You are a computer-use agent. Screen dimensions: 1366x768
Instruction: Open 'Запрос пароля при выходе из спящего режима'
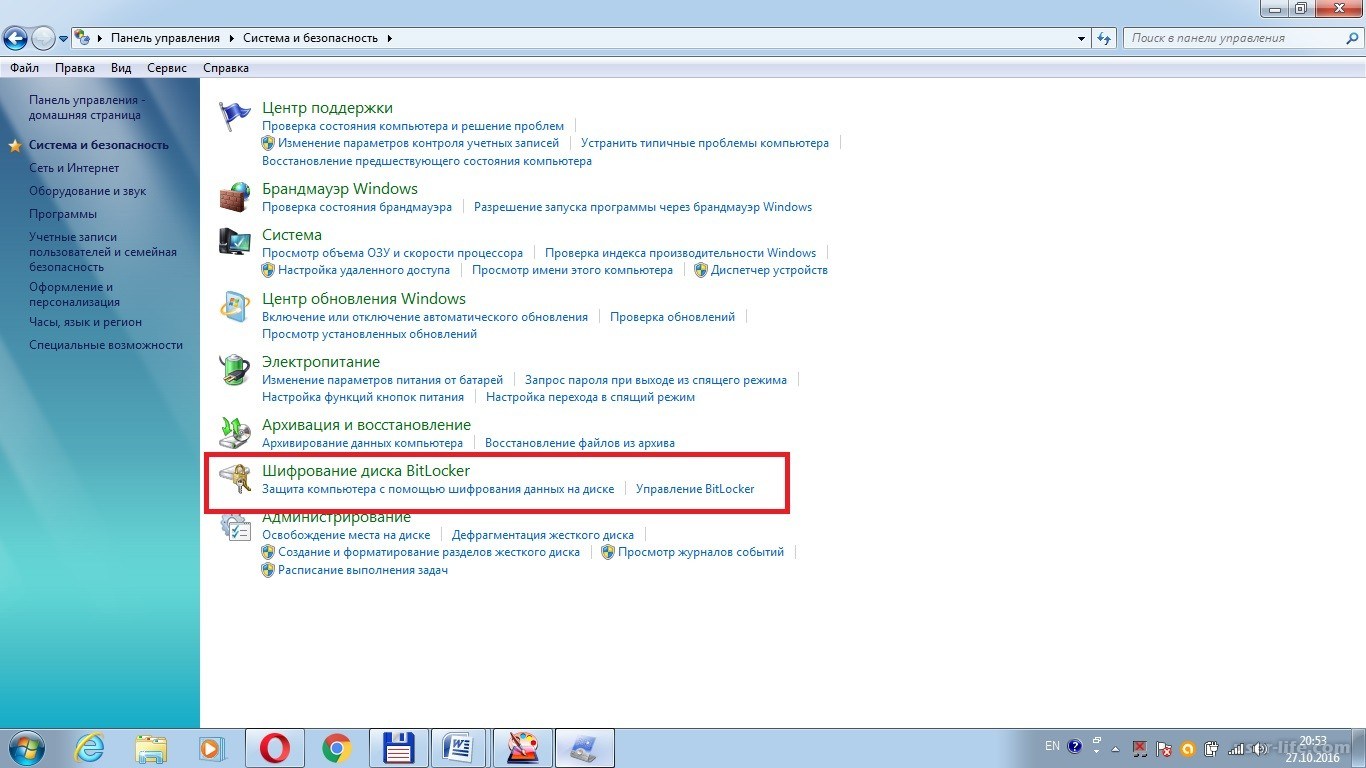tap(656, 380)
